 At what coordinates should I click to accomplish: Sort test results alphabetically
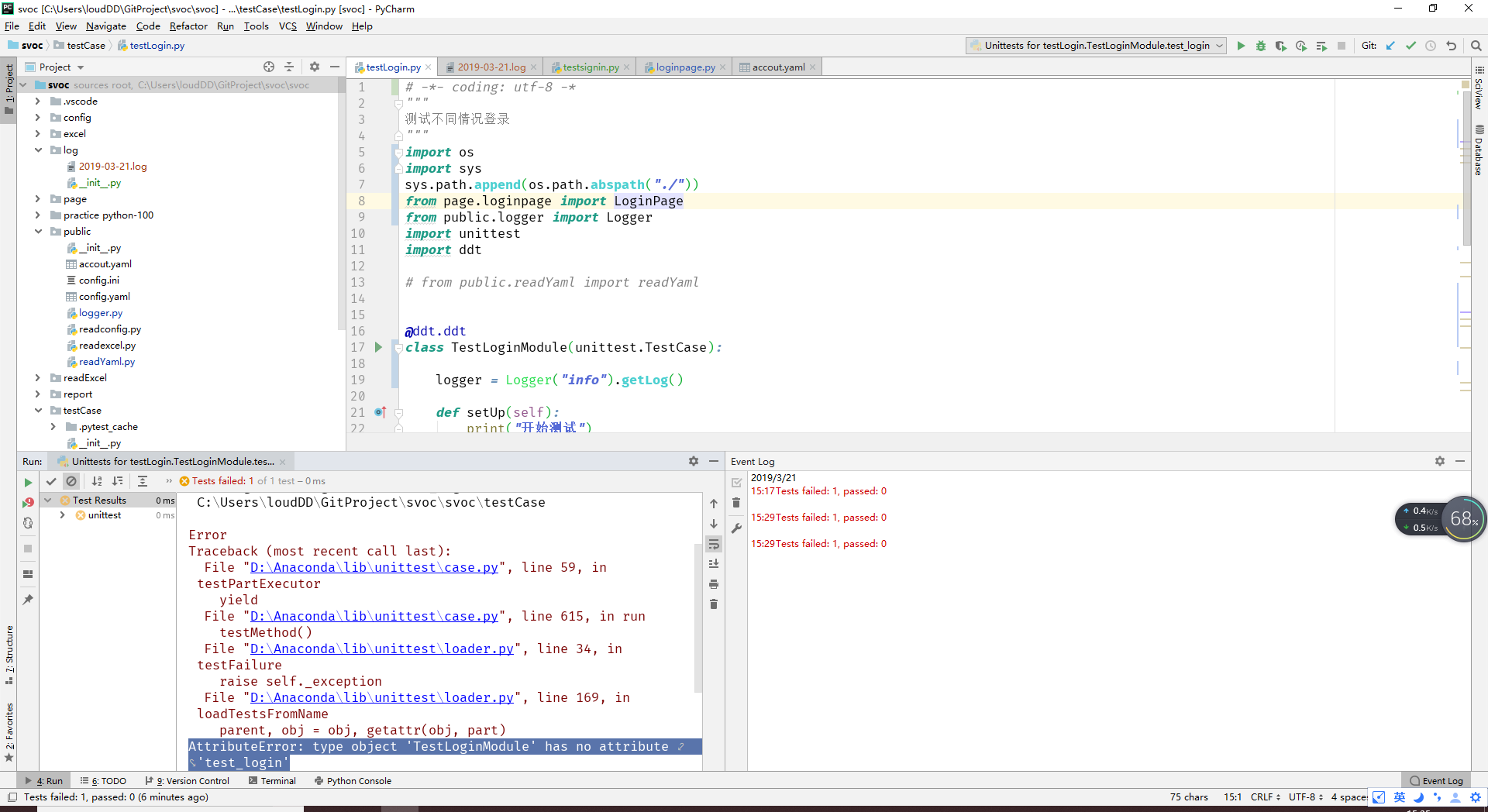click(97, 481)
